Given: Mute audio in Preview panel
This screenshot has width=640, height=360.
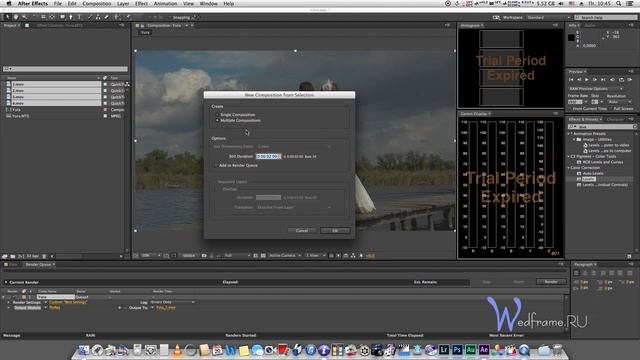Looking at the screenshot, I should (612, 80).
